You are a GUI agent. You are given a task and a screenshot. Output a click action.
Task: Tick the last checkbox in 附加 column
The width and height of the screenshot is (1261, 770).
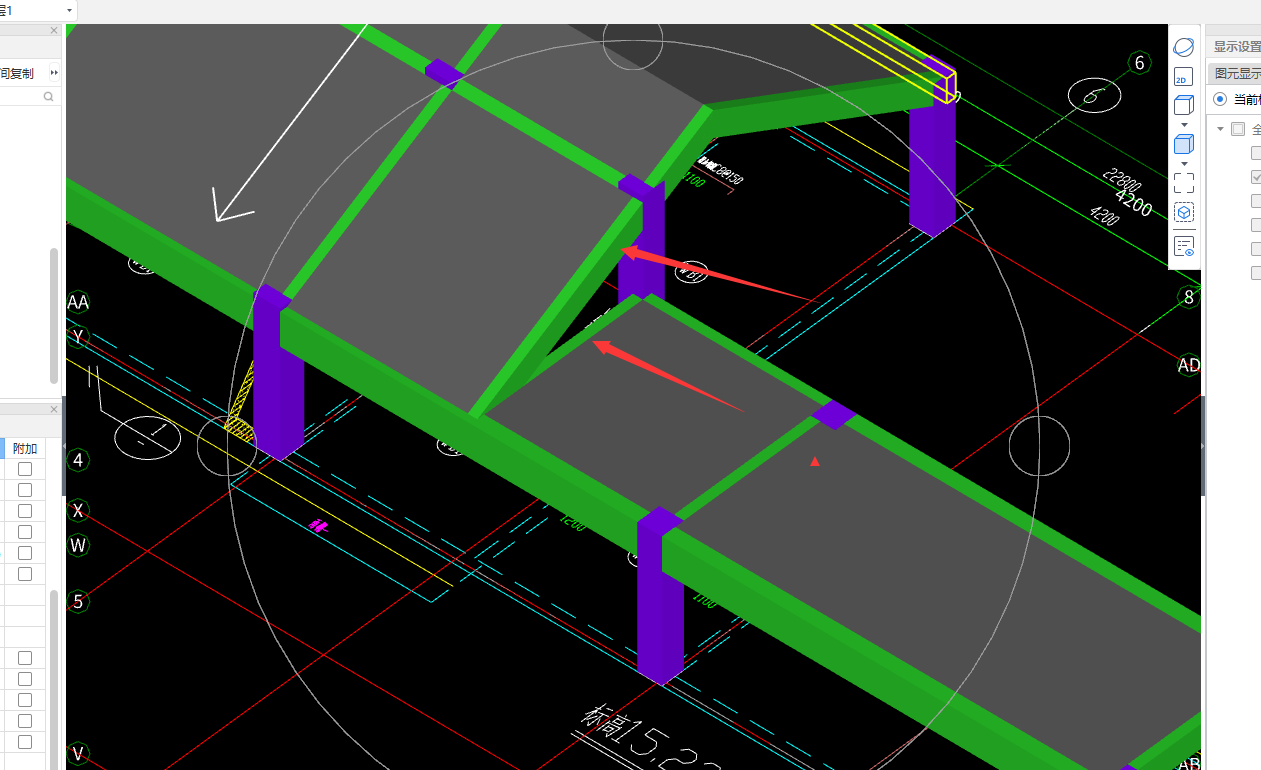pyautogui.click(x=25, y=742)
